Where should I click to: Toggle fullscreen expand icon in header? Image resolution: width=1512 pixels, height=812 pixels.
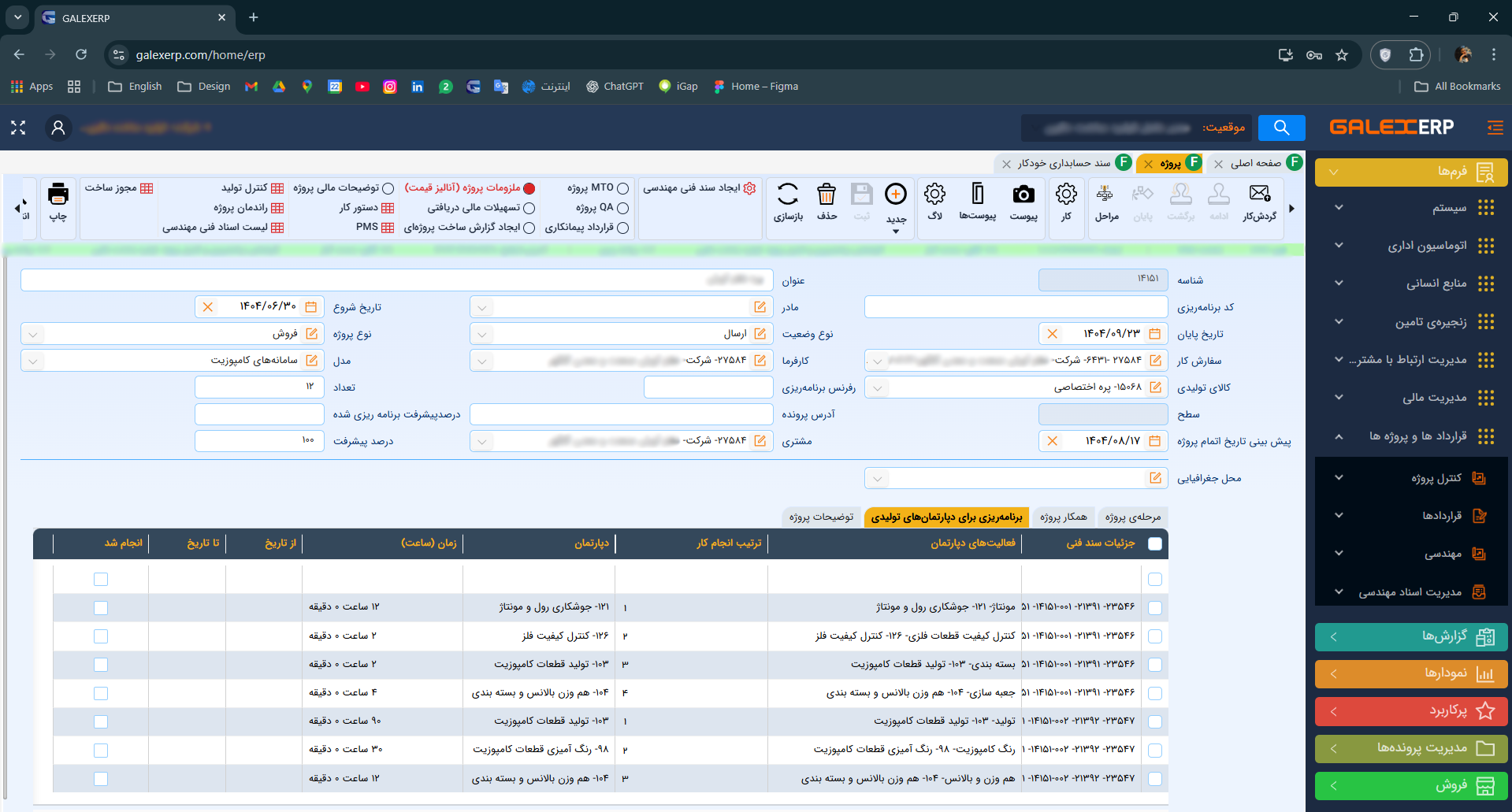pyautogui.click(x=18, y=128)
